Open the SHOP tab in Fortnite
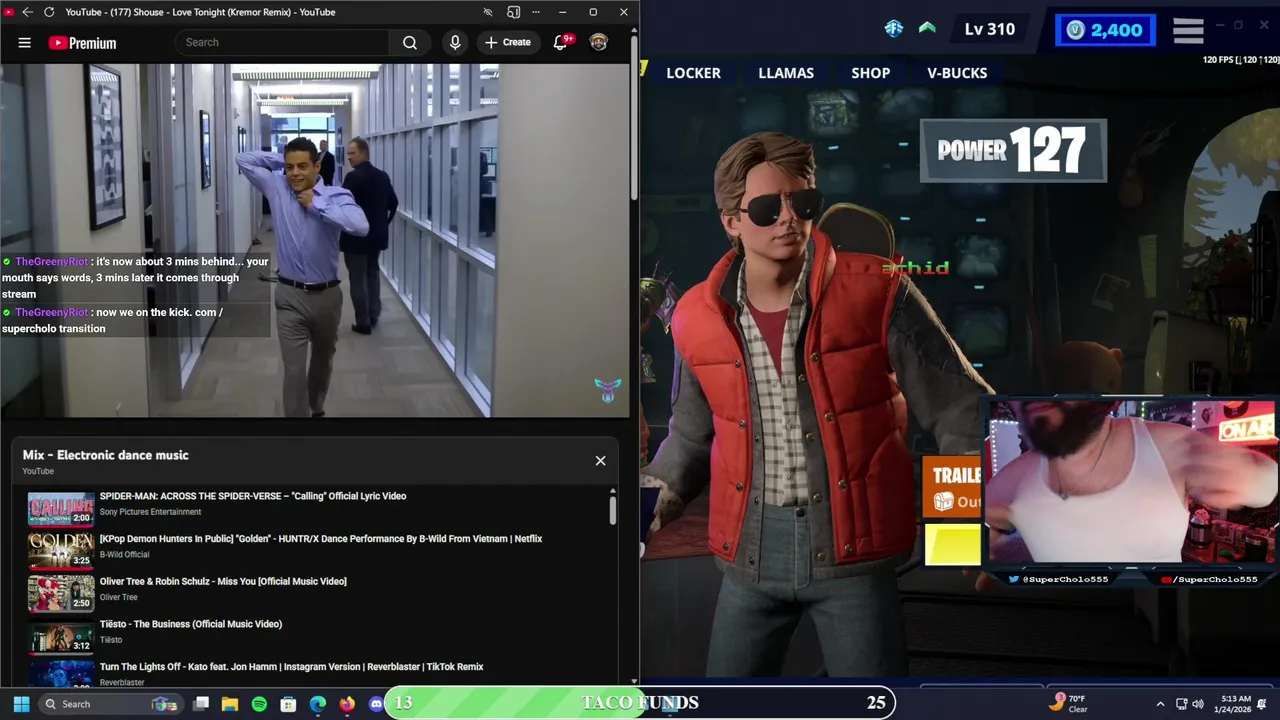The height and width of the screenshot is (720, 1280). coord(870,73)
